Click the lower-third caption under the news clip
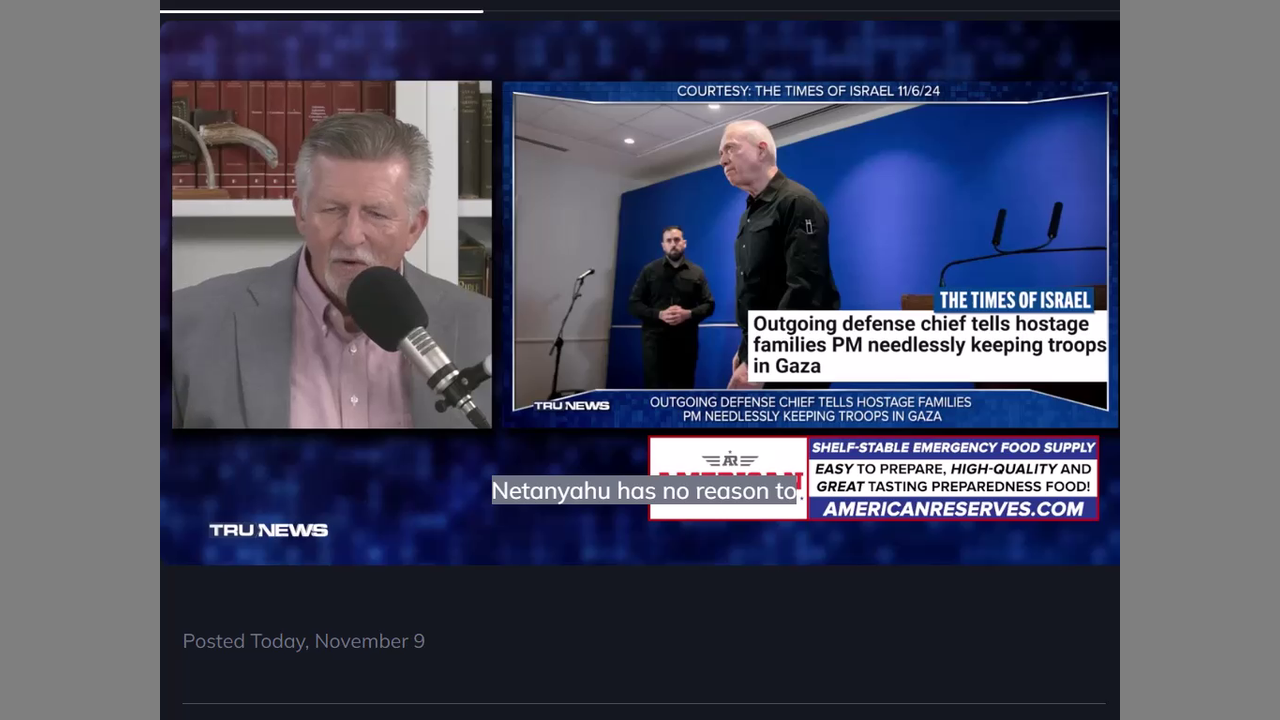Image resolution: width=1280 pixels, height=720 pixels. pos(810,408)
